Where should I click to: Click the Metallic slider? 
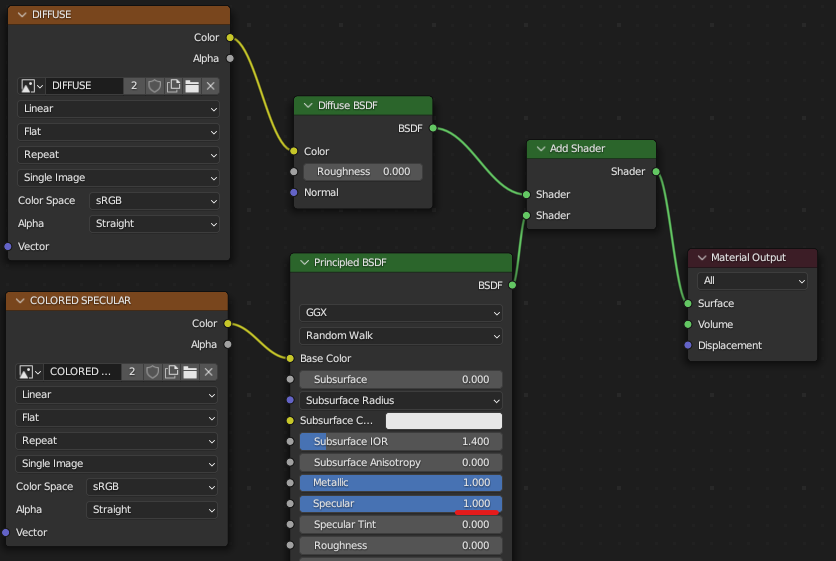click(401, 483)
